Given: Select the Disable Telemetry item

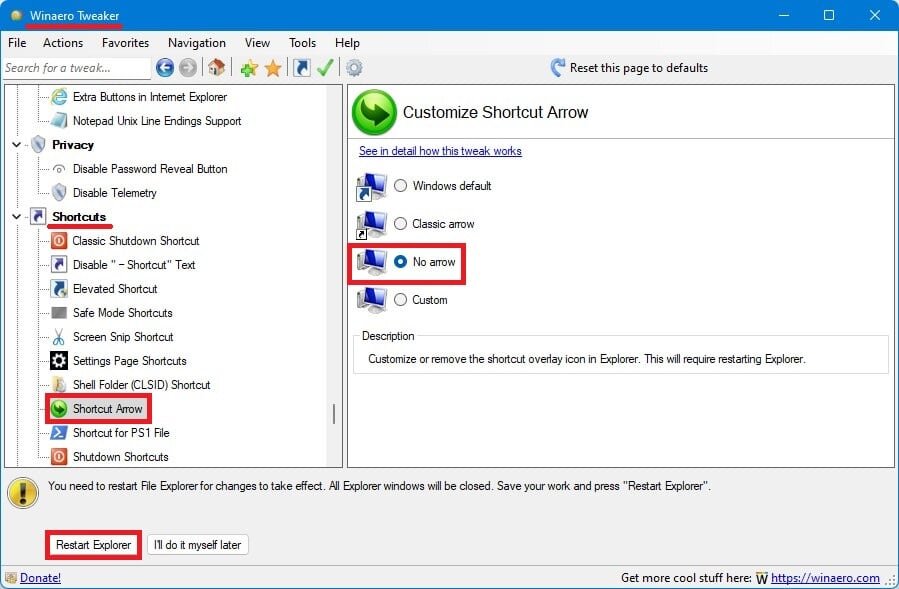Looking at the screenshot, I should [115, 193].
